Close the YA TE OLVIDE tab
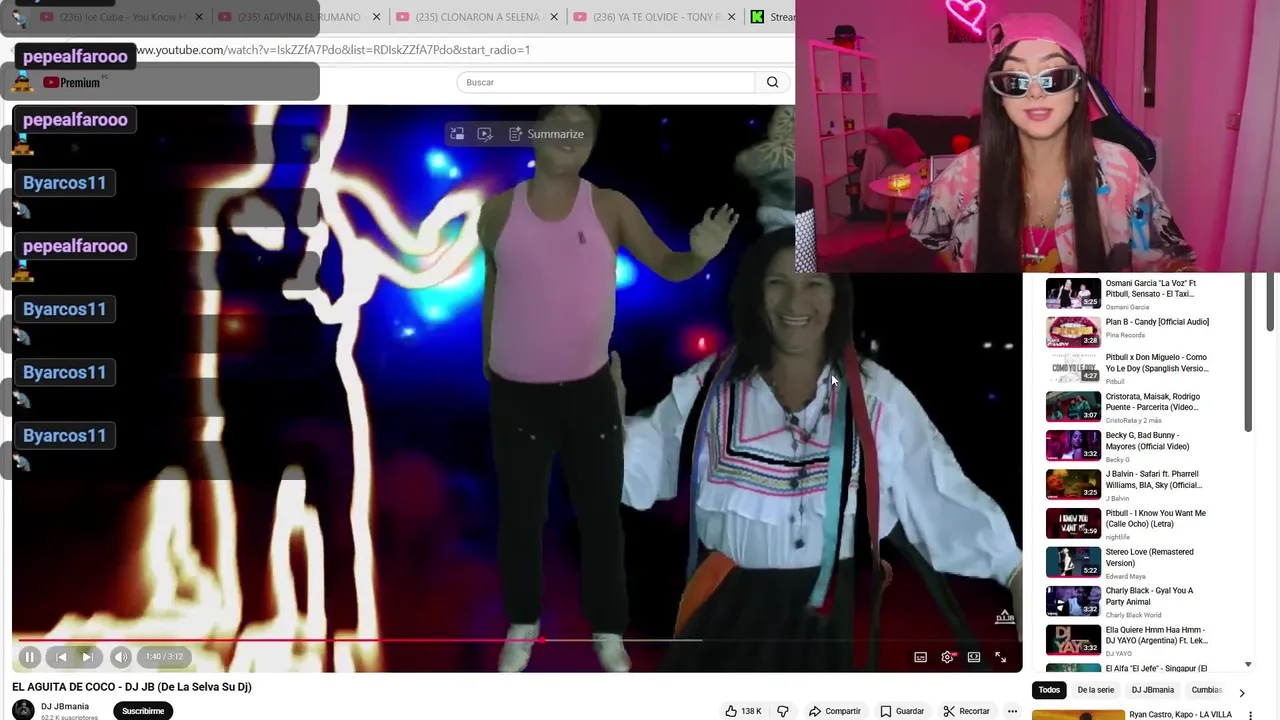Image resolution: width=1280 pixels, height=720 pixels. pyautogui.click(x=732, y=17)
